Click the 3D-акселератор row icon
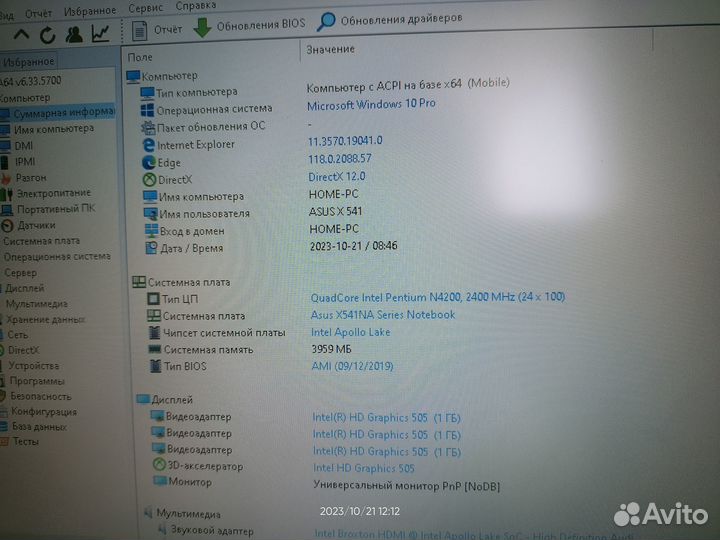The height and width of the screenshot is (540, 720). (x=159, y=465)
